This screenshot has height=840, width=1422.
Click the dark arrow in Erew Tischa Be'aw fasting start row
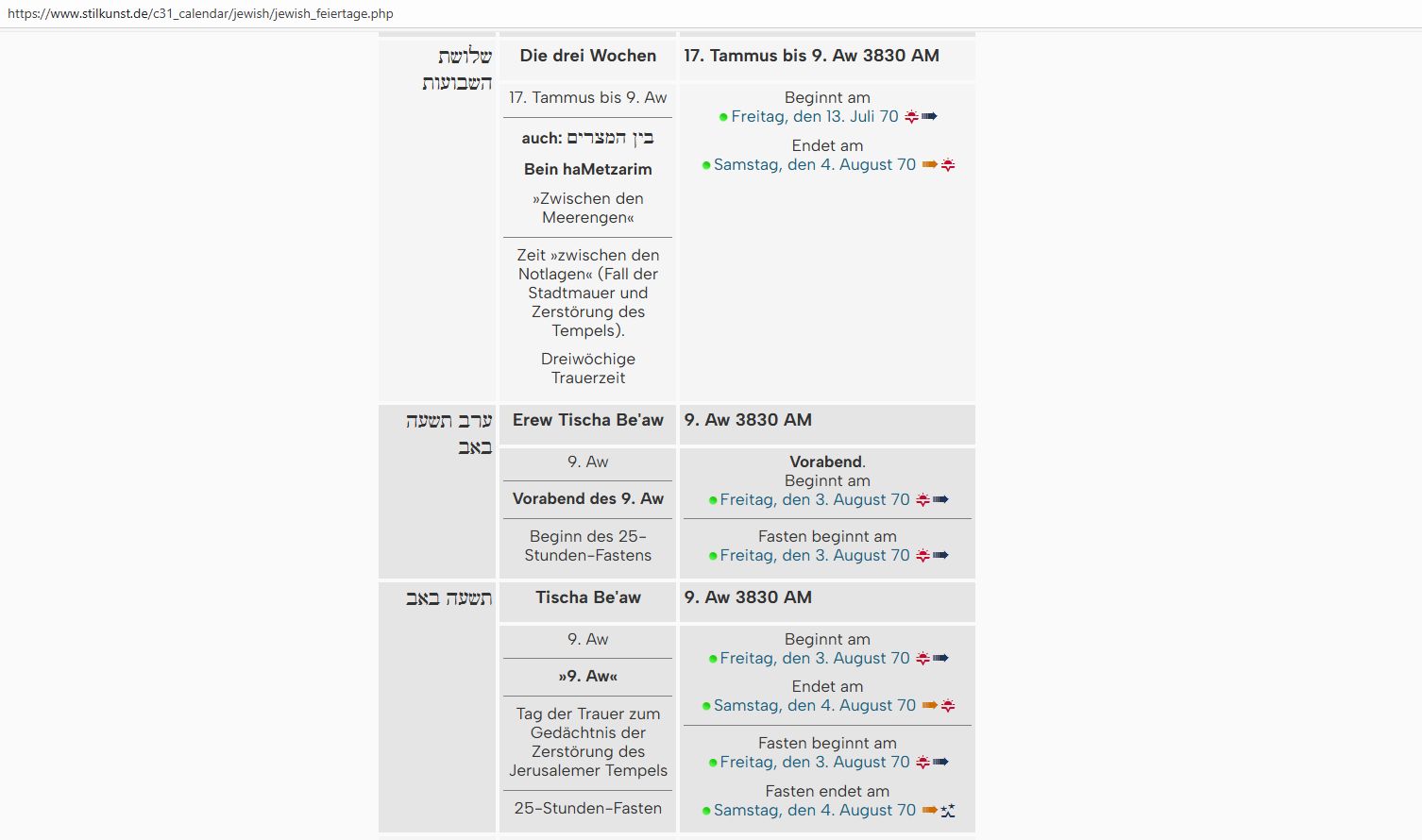pos(940,556)
